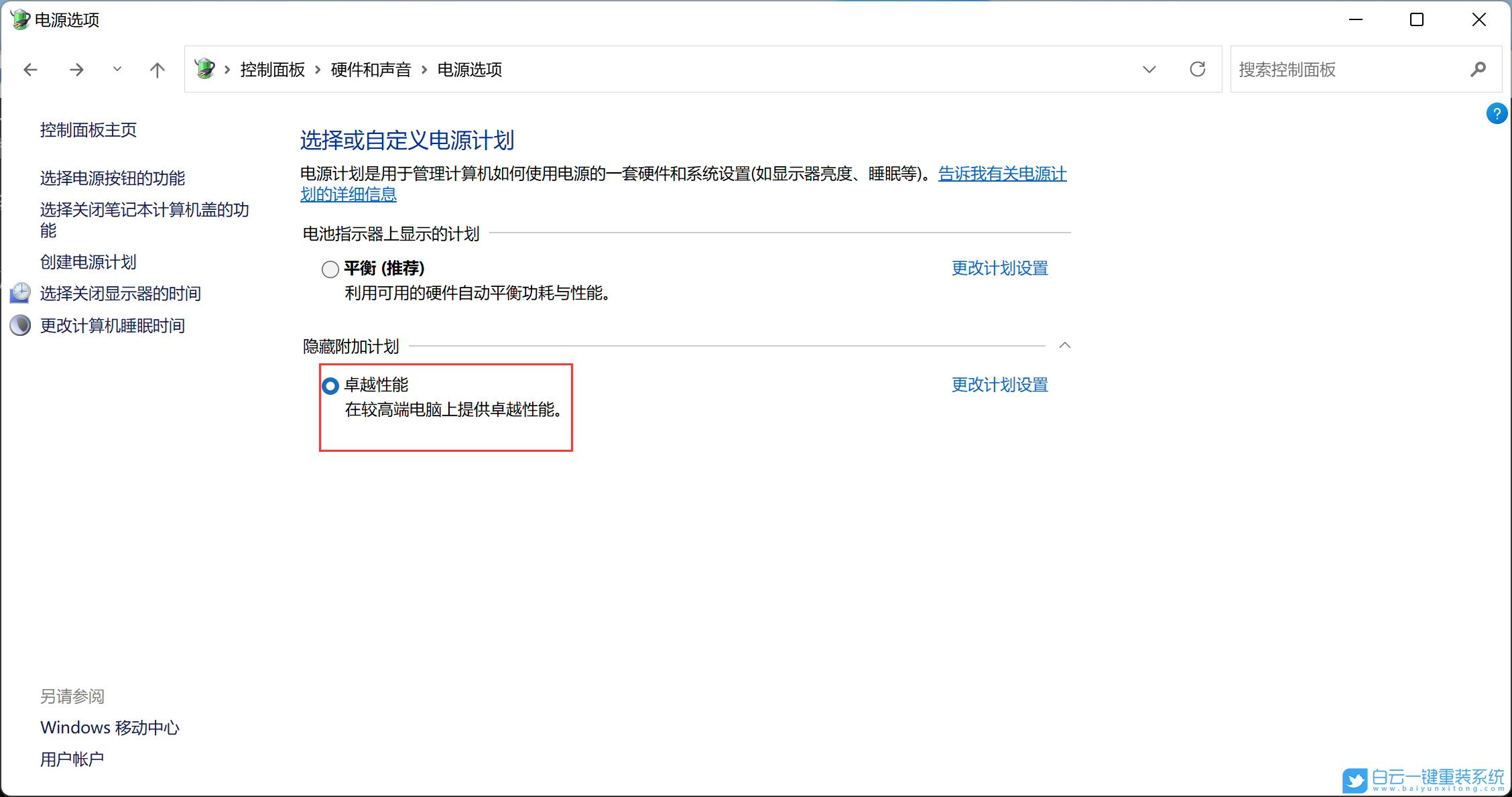Click the refresh icon in address bar

(1198, 69)
